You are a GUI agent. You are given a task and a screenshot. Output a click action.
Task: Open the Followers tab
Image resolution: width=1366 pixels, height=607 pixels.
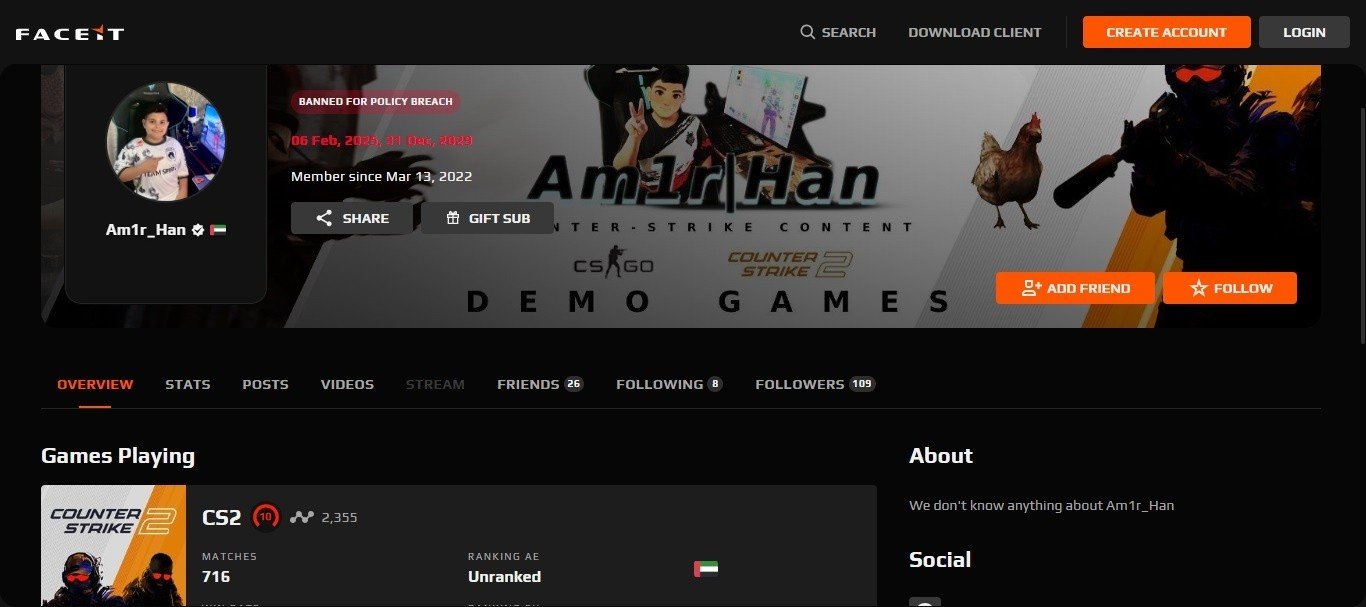pos(815,384)
